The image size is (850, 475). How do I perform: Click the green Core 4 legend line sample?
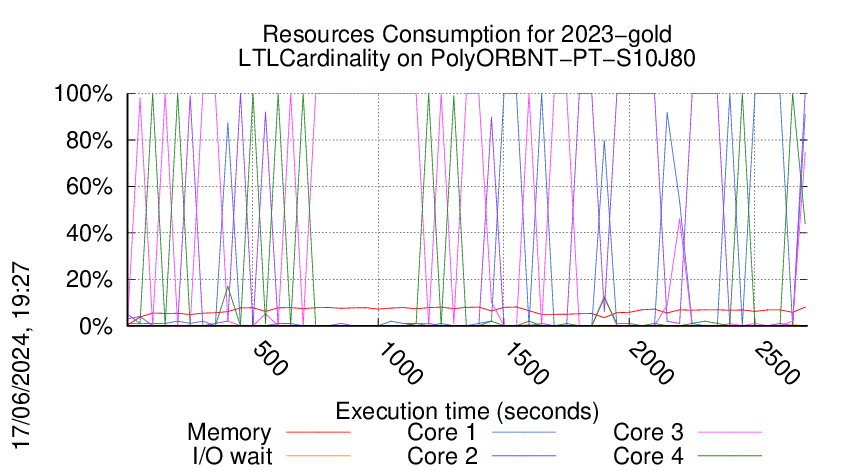click(730, 456)
